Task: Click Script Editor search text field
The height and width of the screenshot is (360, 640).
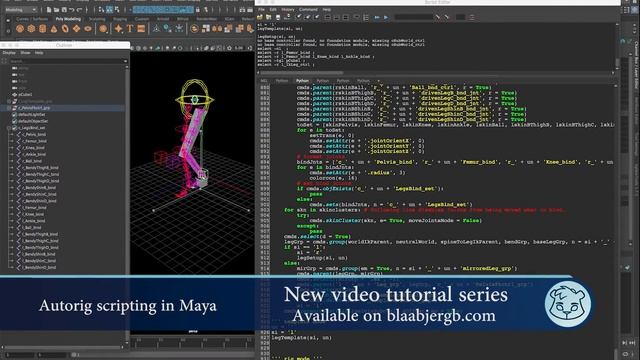Action: (414, 17)
